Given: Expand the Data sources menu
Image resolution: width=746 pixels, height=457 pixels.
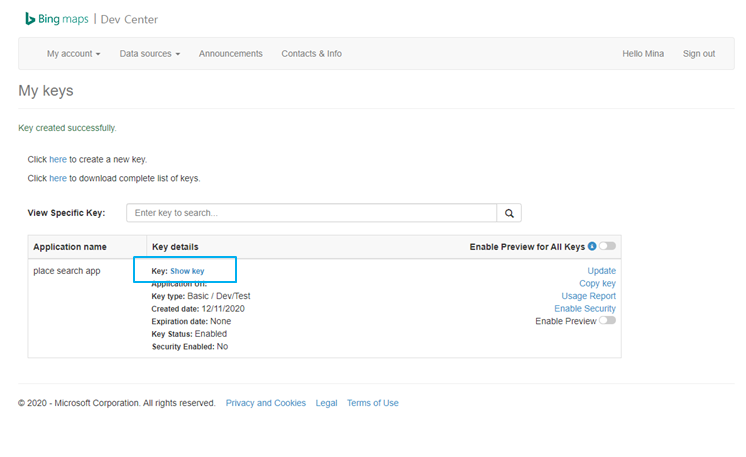Looking at the screenshot, I should pyautogui.click(x=149, y=54).
